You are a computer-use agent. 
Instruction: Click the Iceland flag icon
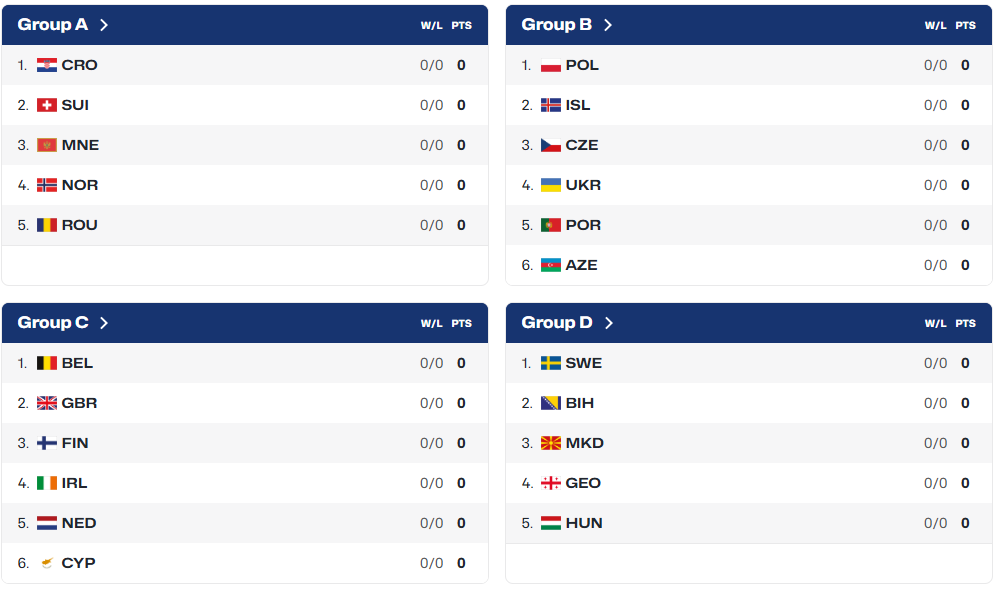click(x=550, y=105)
